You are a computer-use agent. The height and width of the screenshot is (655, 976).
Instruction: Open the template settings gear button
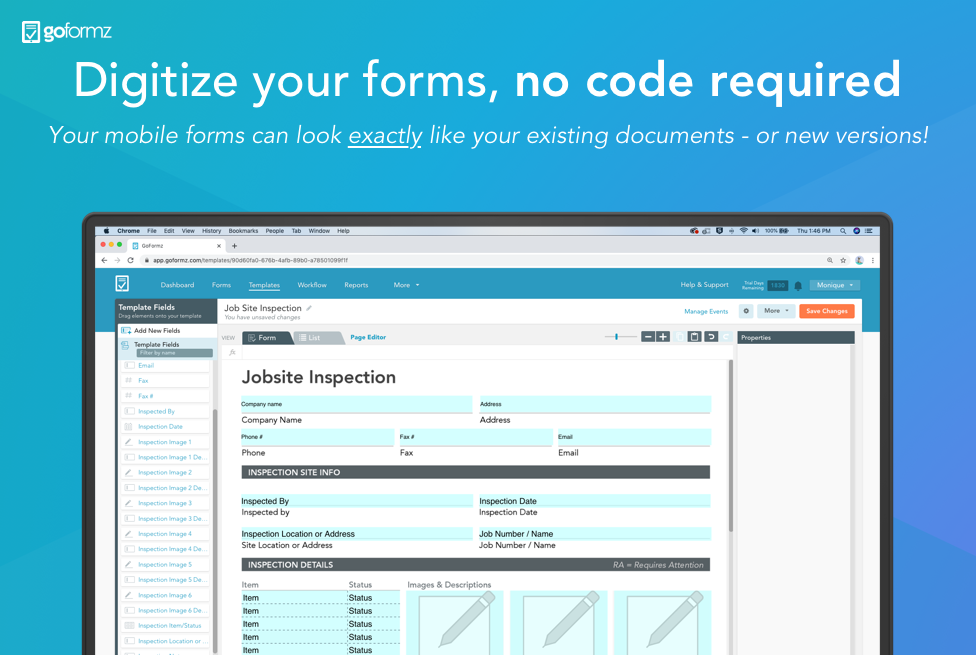point(746,311)
